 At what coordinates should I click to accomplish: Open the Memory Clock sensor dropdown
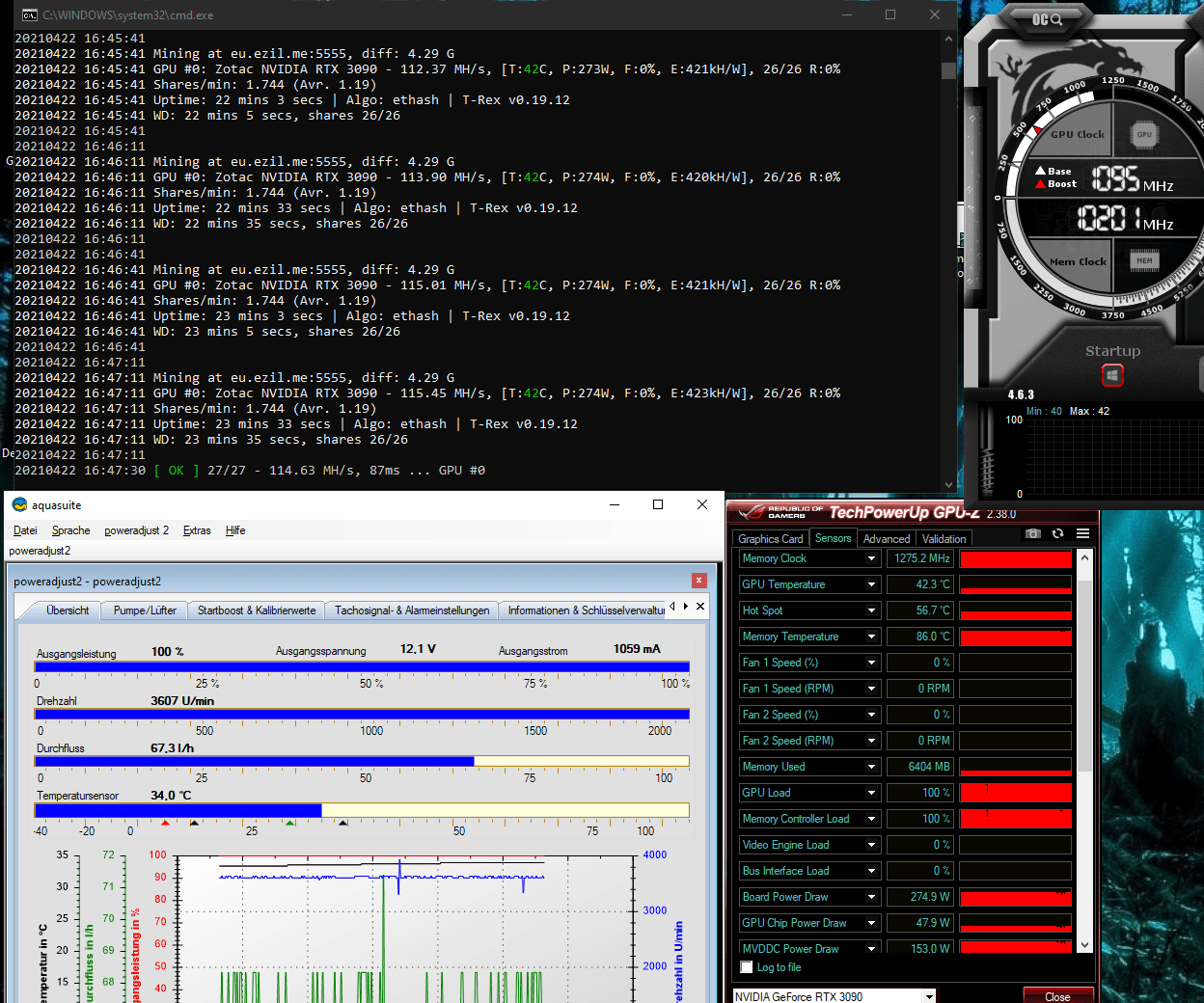[872, 558]
